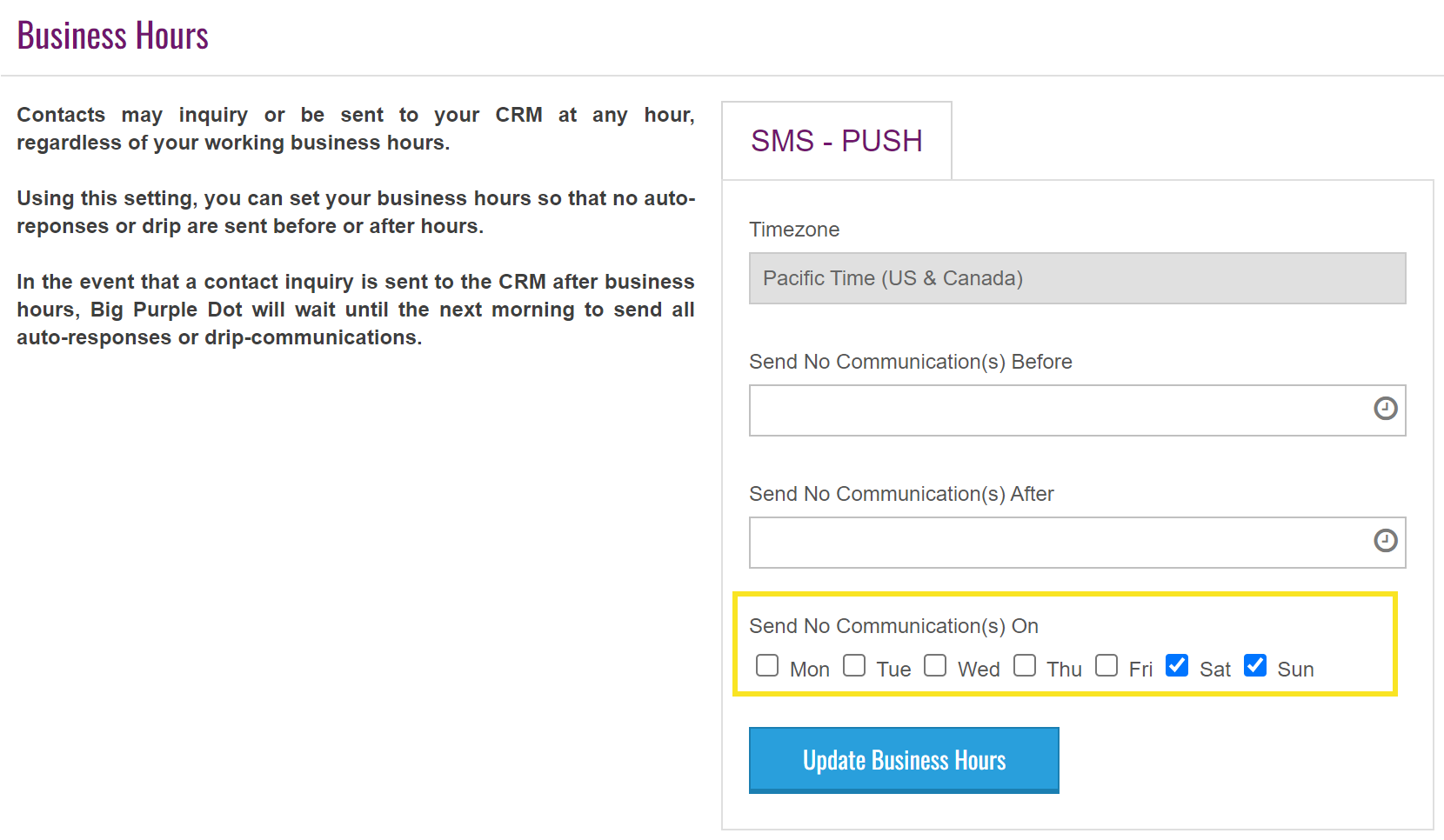Uncheck the Sun checkbox
Image resolution: width=1444 pixels, height=840 pixels.
pyautogui.click(x=1255, y=665)
